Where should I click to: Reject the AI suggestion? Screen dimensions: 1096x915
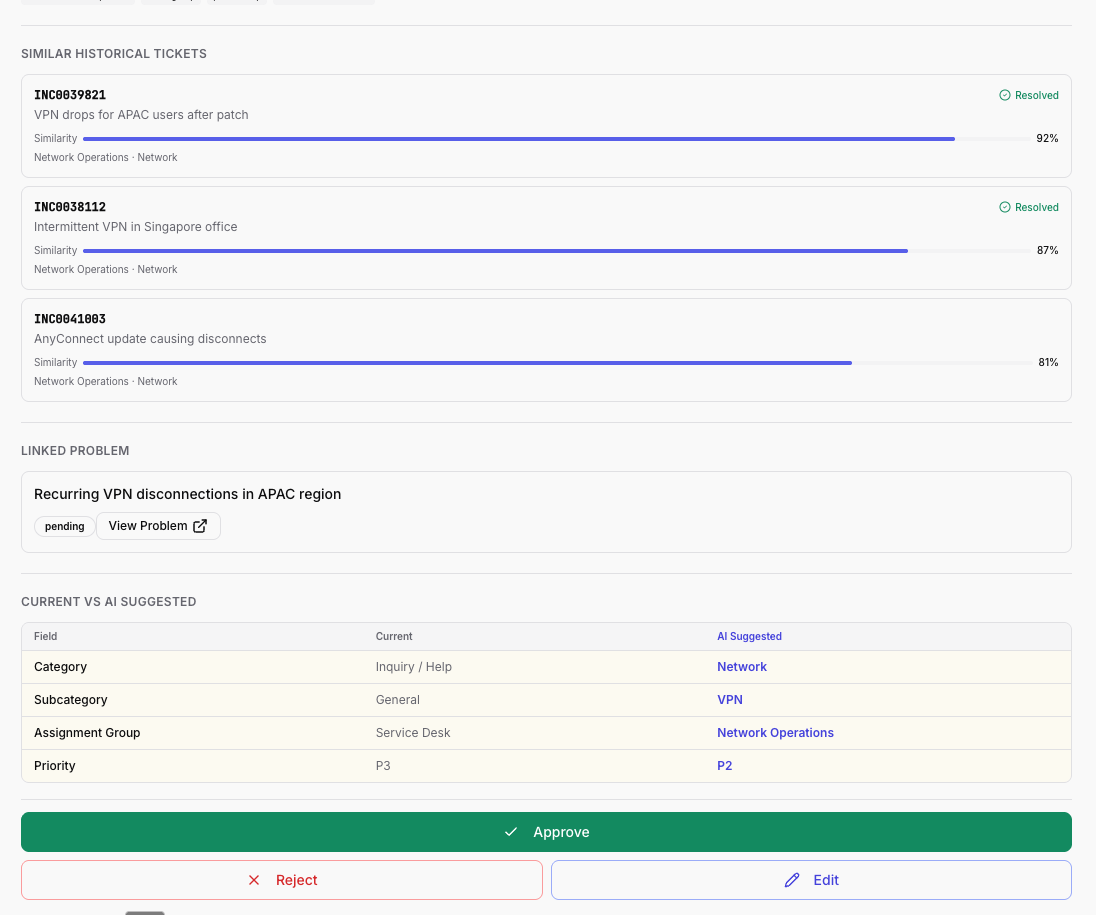click(x=282, y=880)
